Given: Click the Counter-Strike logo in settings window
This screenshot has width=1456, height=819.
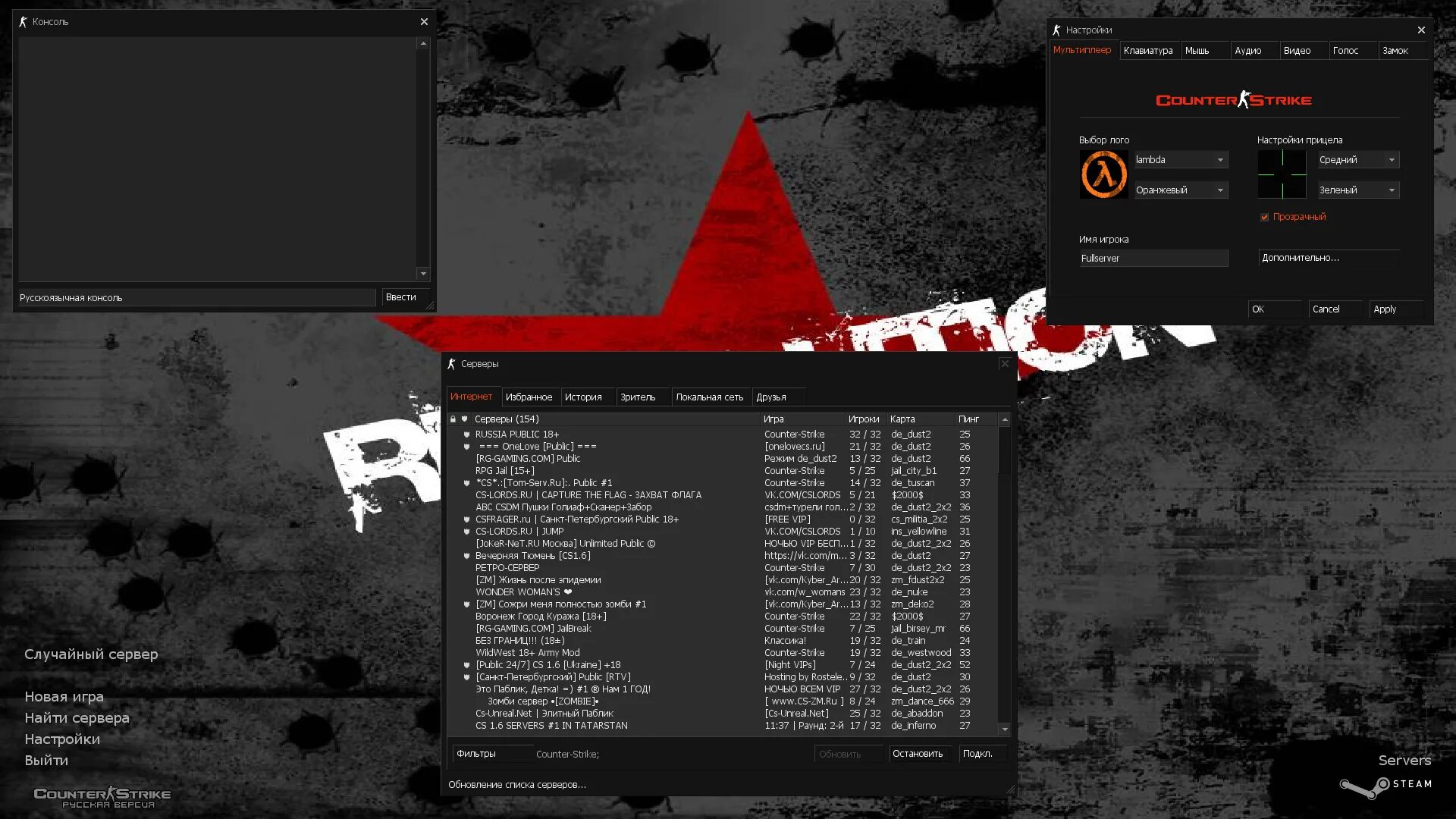Looking at the screenshot, I should pos(1233,100).
